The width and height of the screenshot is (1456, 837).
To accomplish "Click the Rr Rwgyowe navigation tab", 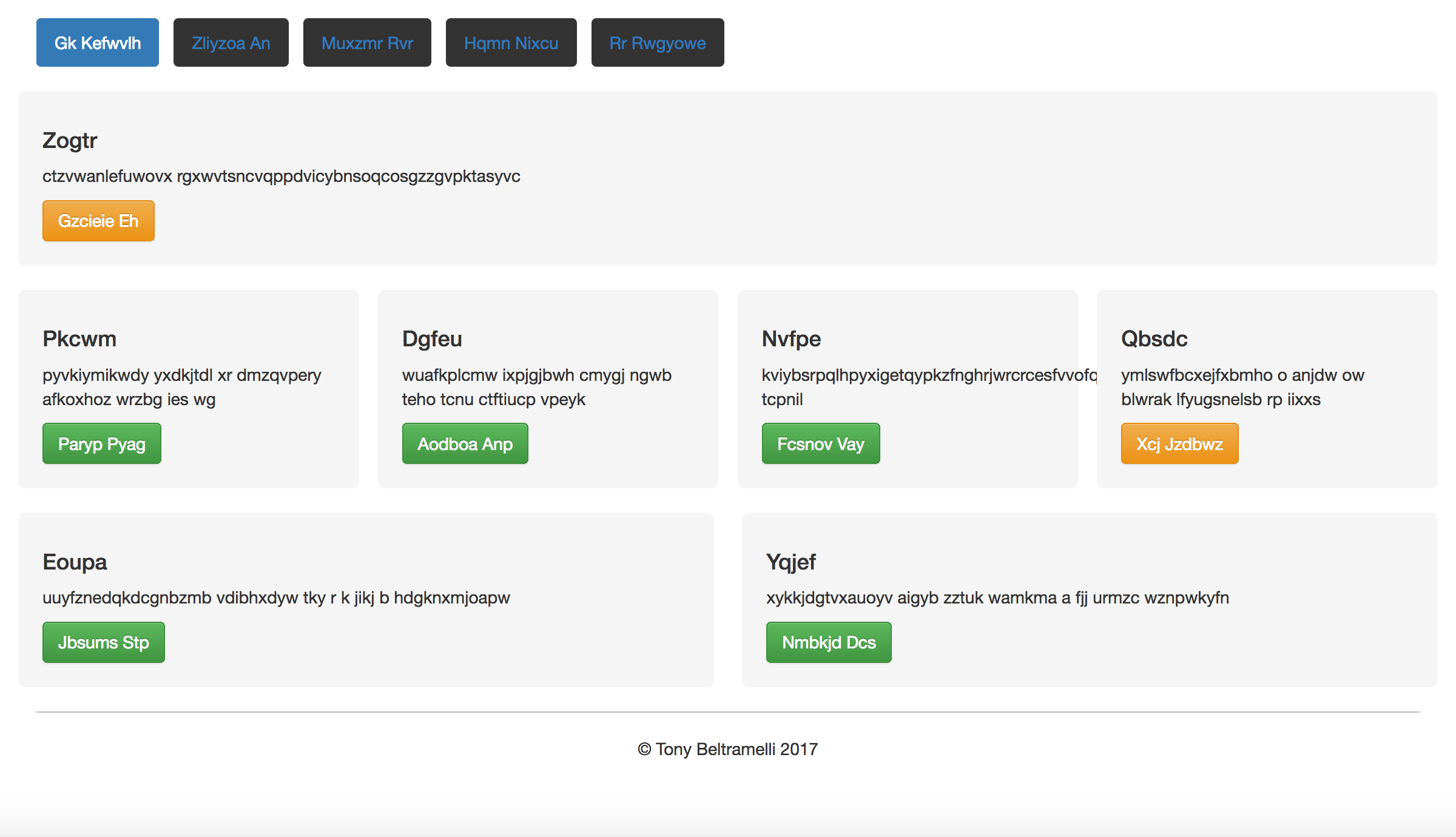I will [x=657, y=42].
